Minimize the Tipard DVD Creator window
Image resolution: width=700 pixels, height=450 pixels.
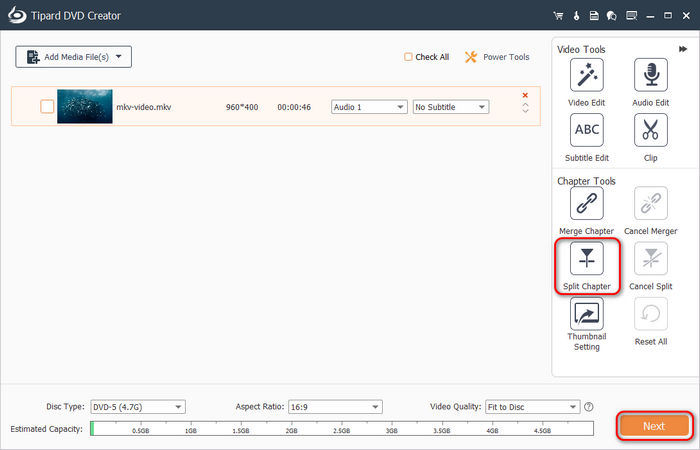click(650, 16)
